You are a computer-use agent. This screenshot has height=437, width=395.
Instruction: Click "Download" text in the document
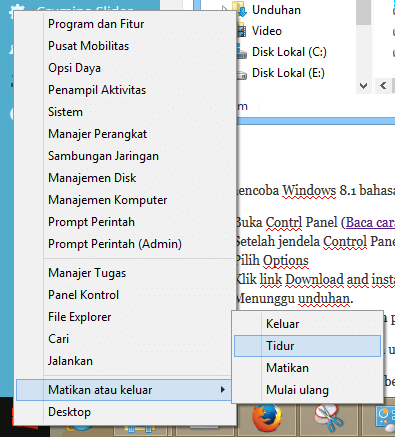pos(314,279)
